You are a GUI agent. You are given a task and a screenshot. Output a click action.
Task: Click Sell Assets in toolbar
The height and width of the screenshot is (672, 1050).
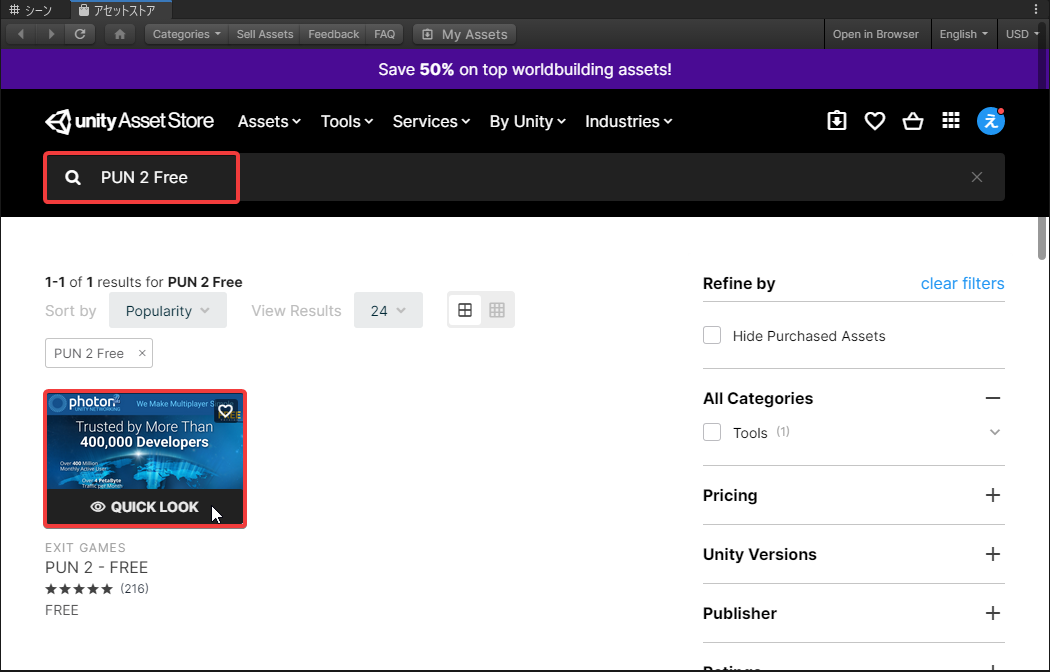click(265, 34)
